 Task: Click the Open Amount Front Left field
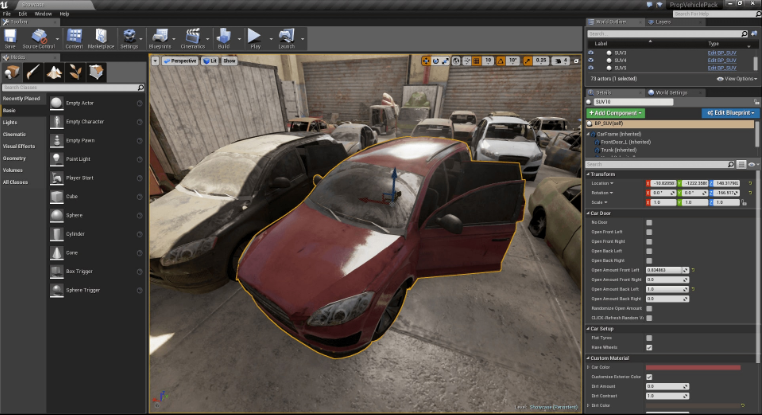[667, 270]
